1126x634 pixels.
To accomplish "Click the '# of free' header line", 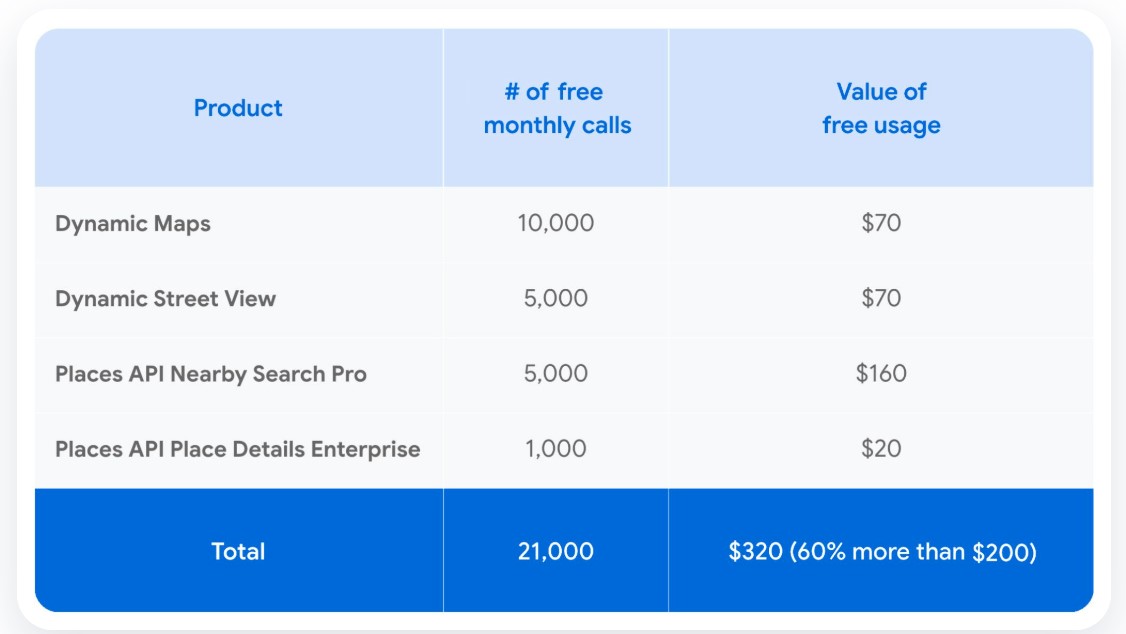I will click(x=554, y=92).
